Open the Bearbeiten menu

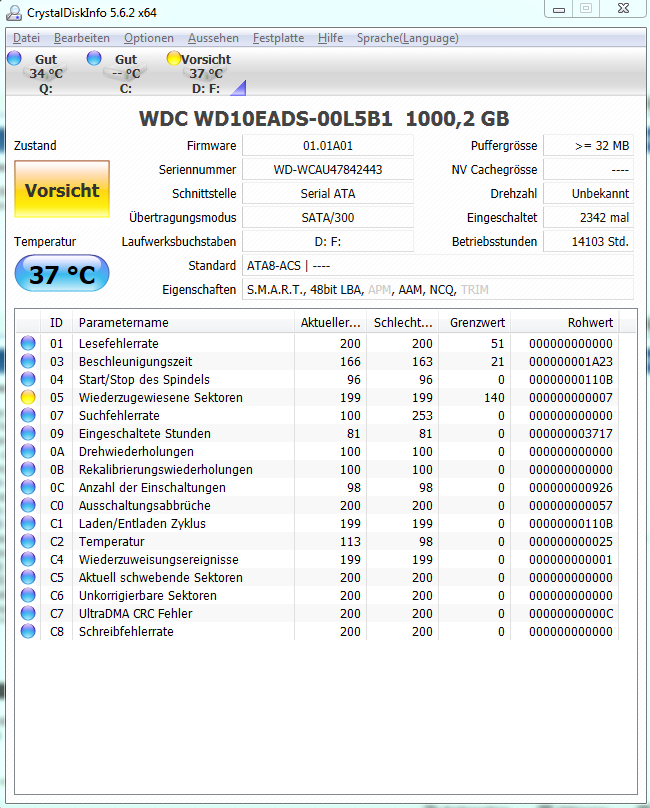click(x=81, y=38)
